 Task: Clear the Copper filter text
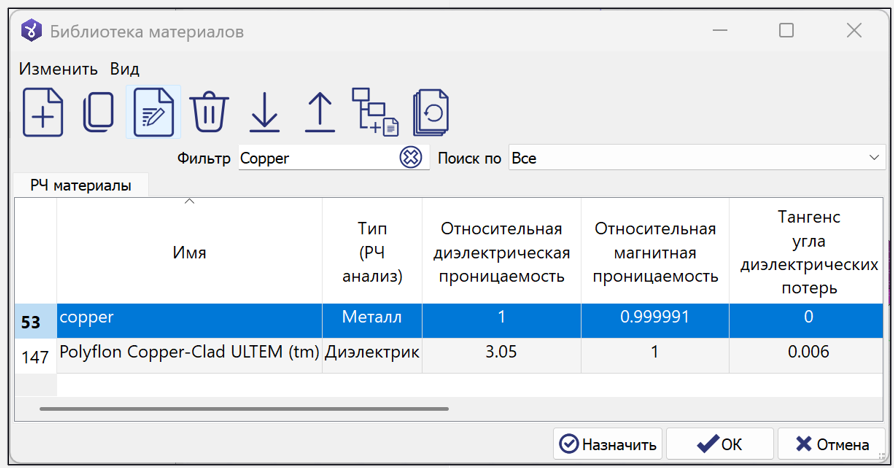410,157
